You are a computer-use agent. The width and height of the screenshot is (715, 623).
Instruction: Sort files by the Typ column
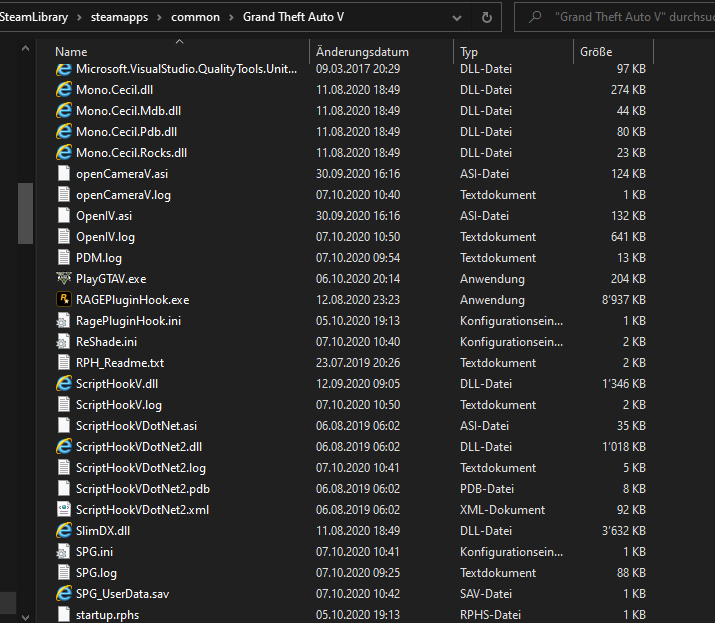coord(469,51)
